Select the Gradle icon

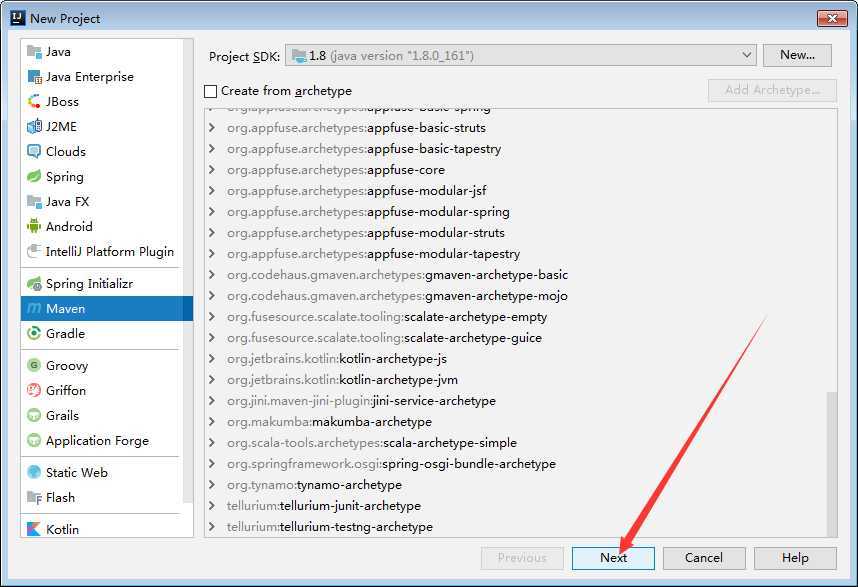[x=34, y=334]
